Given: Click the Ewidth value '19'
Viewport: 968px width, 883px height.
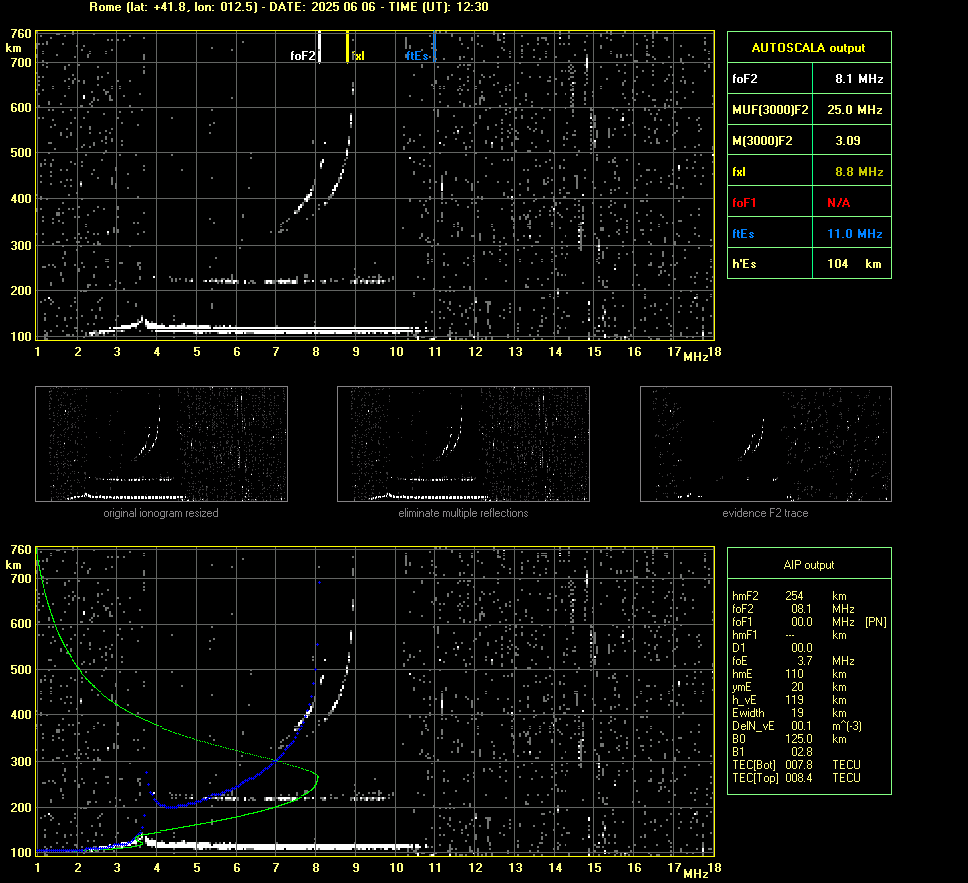Looking at the screenshot, I should 797,713.
